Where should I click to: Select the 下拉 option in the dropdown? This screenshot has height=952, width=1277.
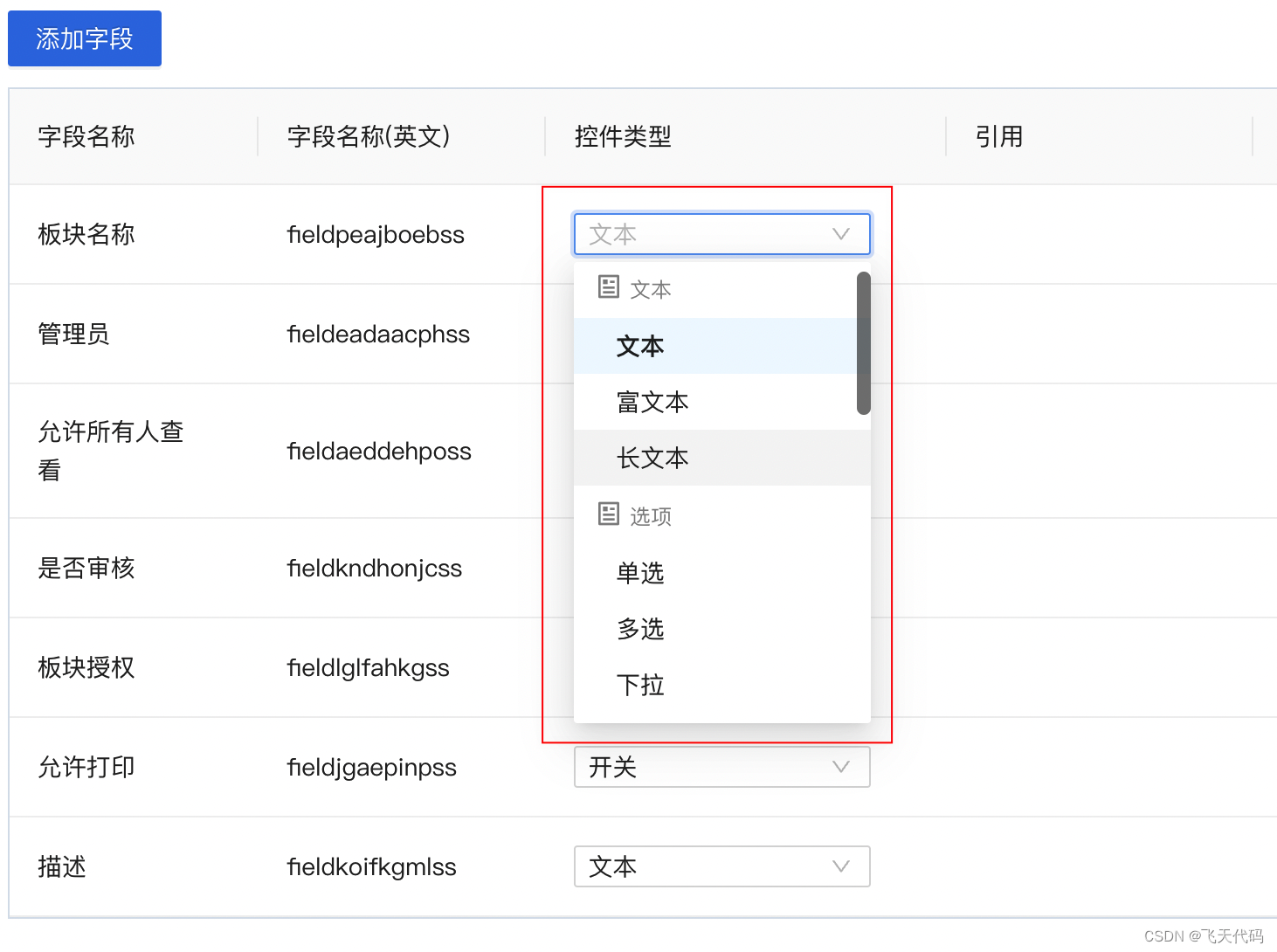tap(639, 685)
